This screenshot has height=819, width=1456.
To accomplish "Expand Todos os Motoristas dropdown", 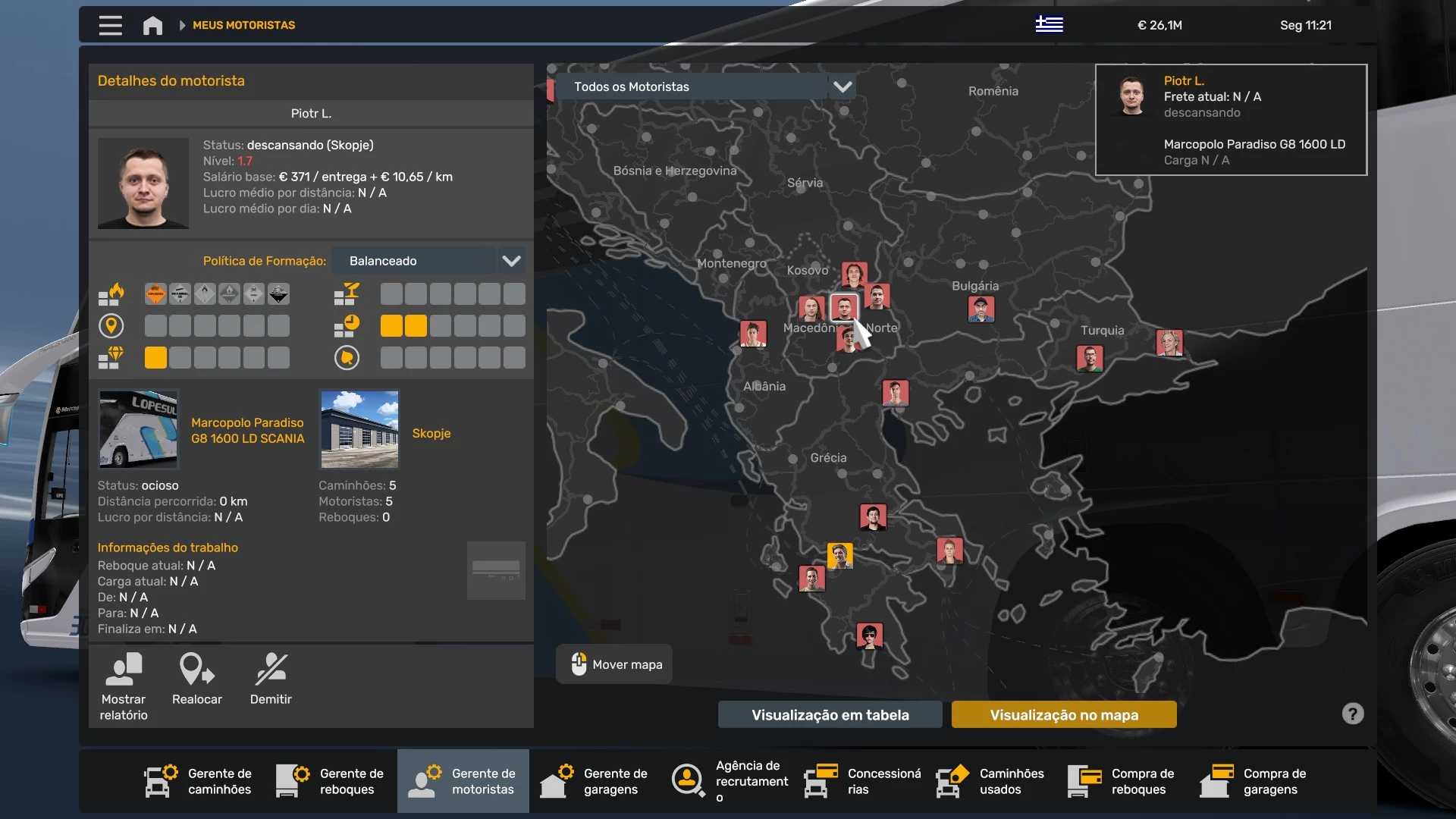I will pyautogui.click(x=842, y=86).
